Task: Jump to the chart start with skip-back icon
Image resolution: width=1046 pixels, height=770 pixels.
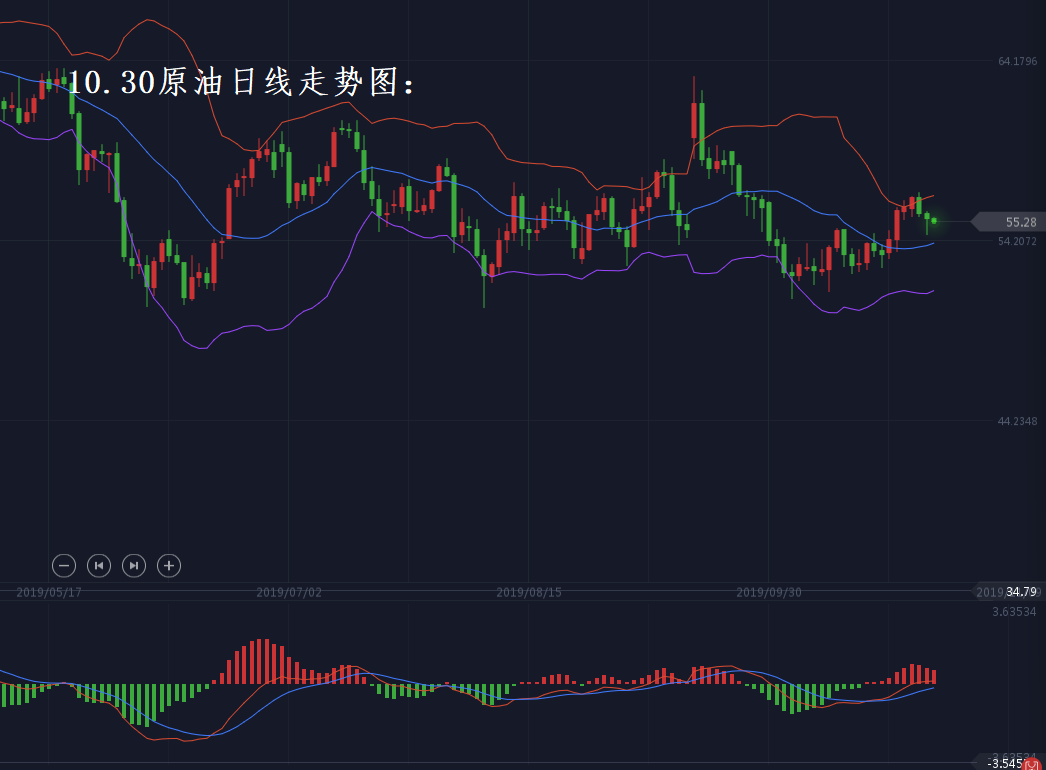Action: click(99, 565)
